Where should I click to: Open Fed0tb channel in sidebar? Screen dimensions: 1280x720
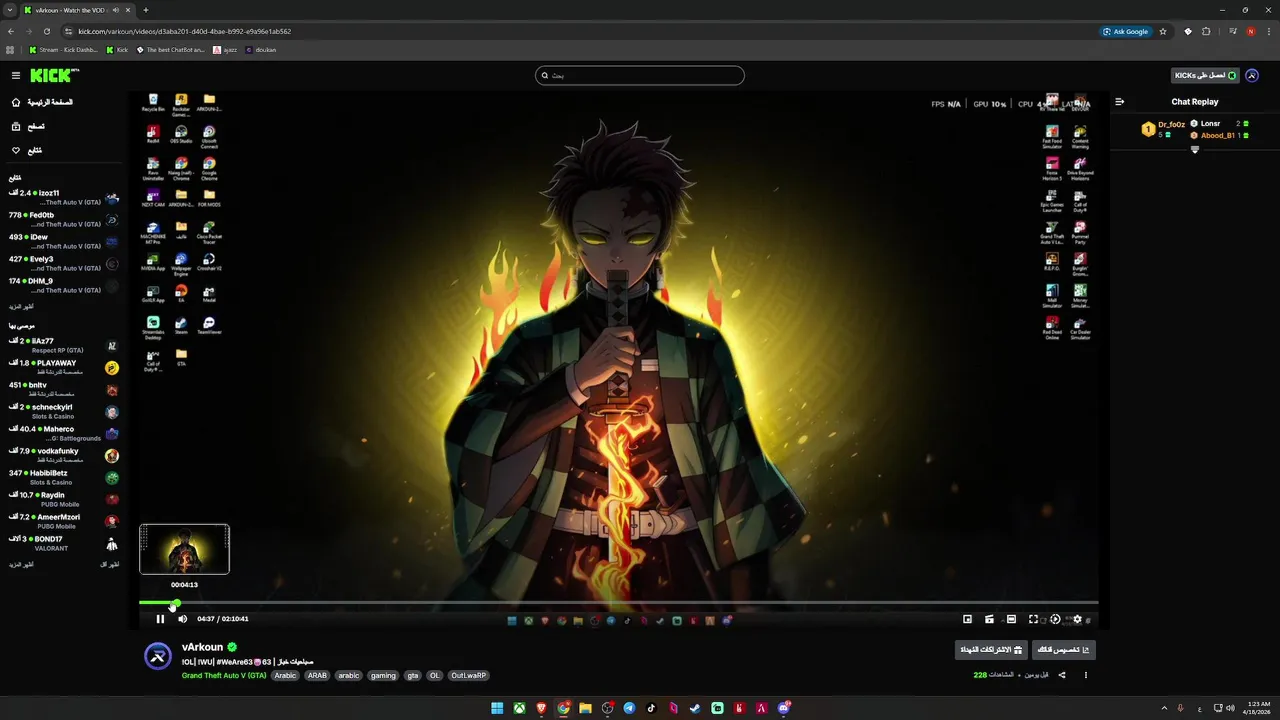64,219
